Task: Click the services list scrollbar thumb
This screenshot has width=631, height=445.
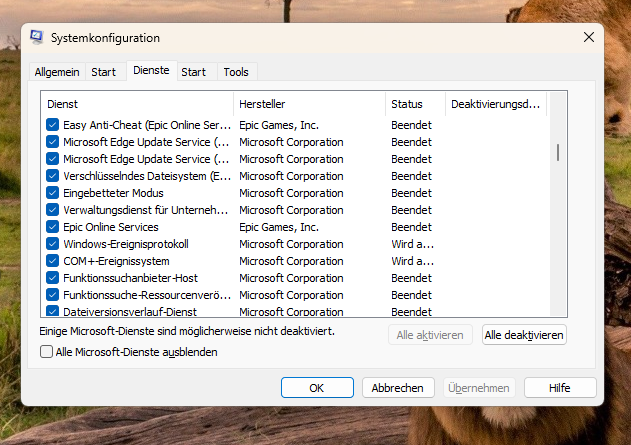Action: (x=558, y=152)
